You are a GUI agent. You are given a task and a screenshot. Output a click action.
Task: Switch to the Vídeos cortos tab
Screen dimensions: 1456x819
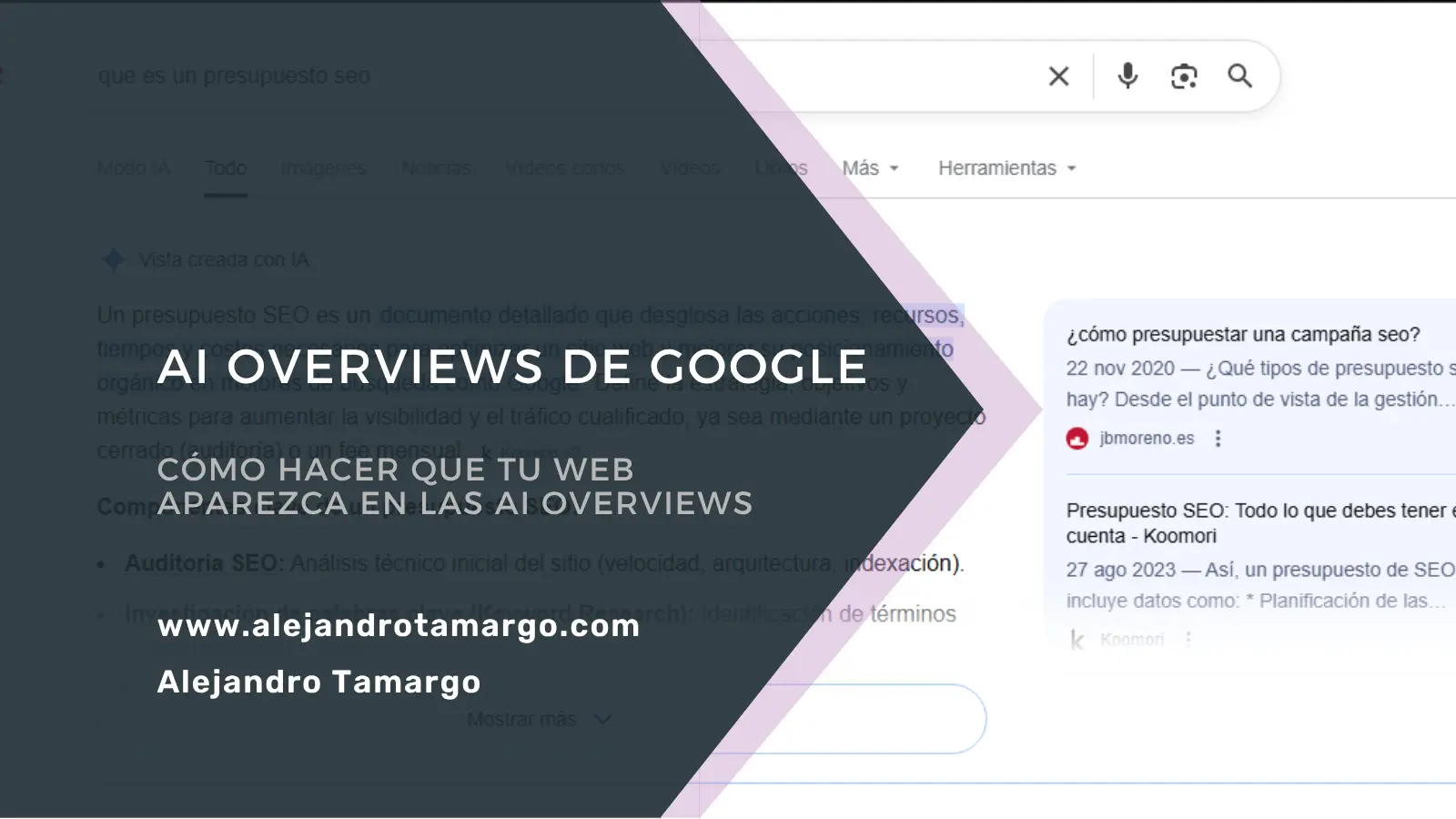point(565,168)
